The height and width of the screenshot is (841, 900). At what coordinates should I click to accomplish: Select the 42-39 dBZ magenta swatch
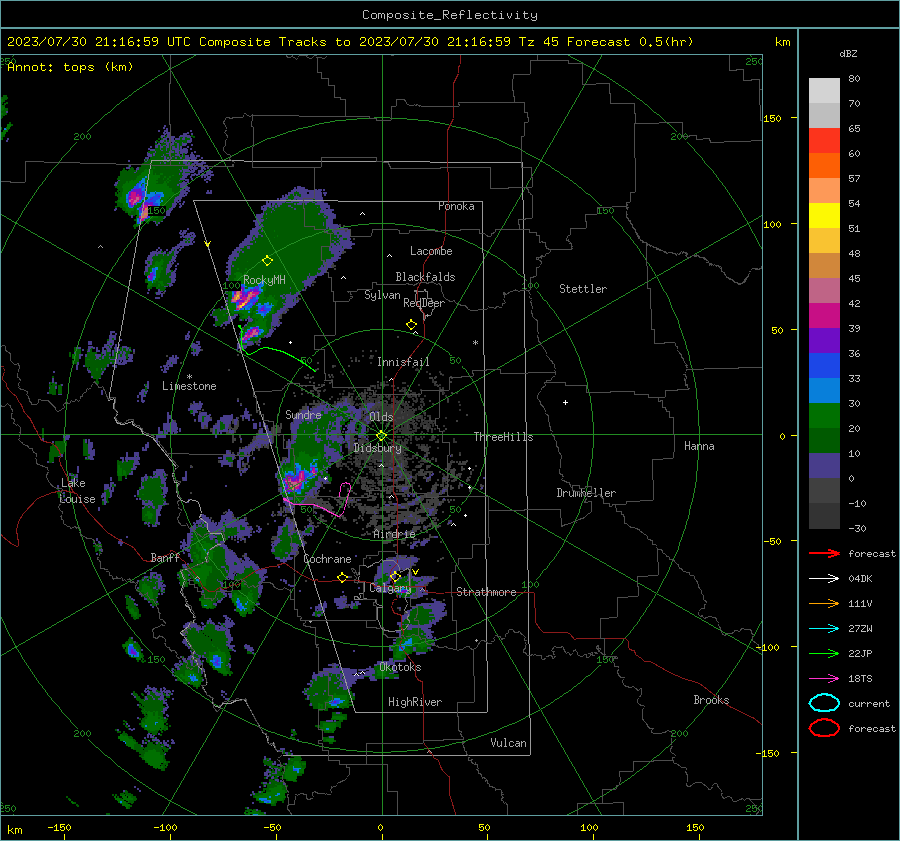click(x=824, y=316)
